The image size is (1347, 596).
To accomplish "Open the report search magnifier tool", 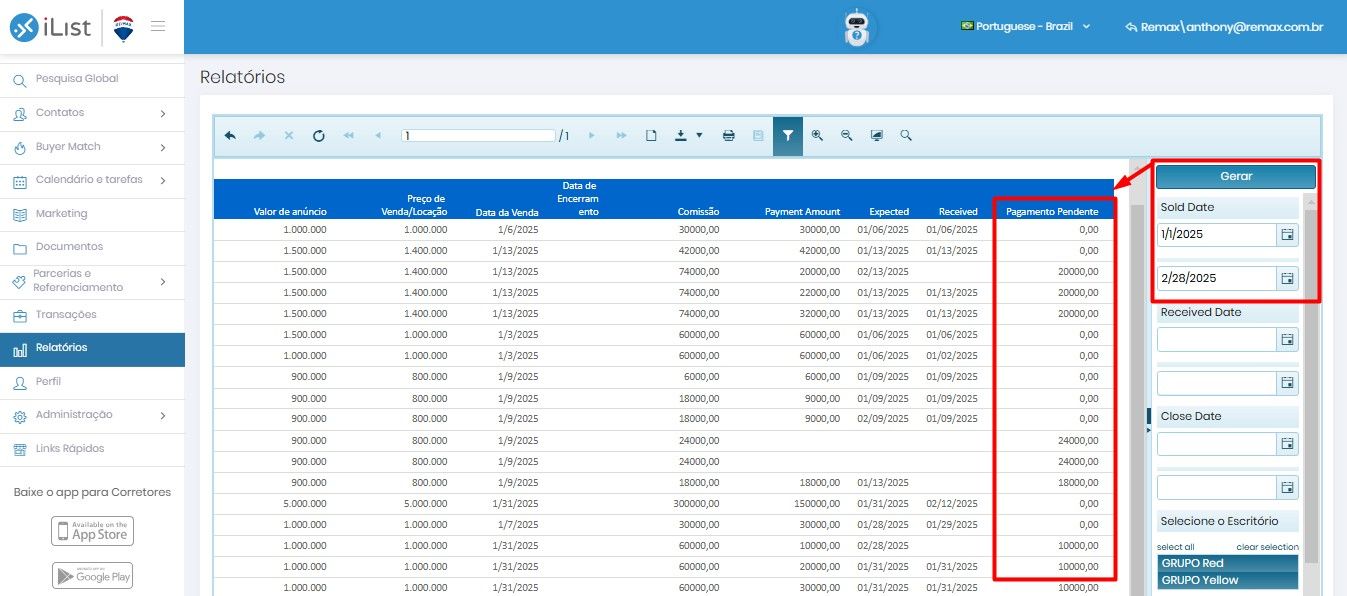I will click(906, 136).
